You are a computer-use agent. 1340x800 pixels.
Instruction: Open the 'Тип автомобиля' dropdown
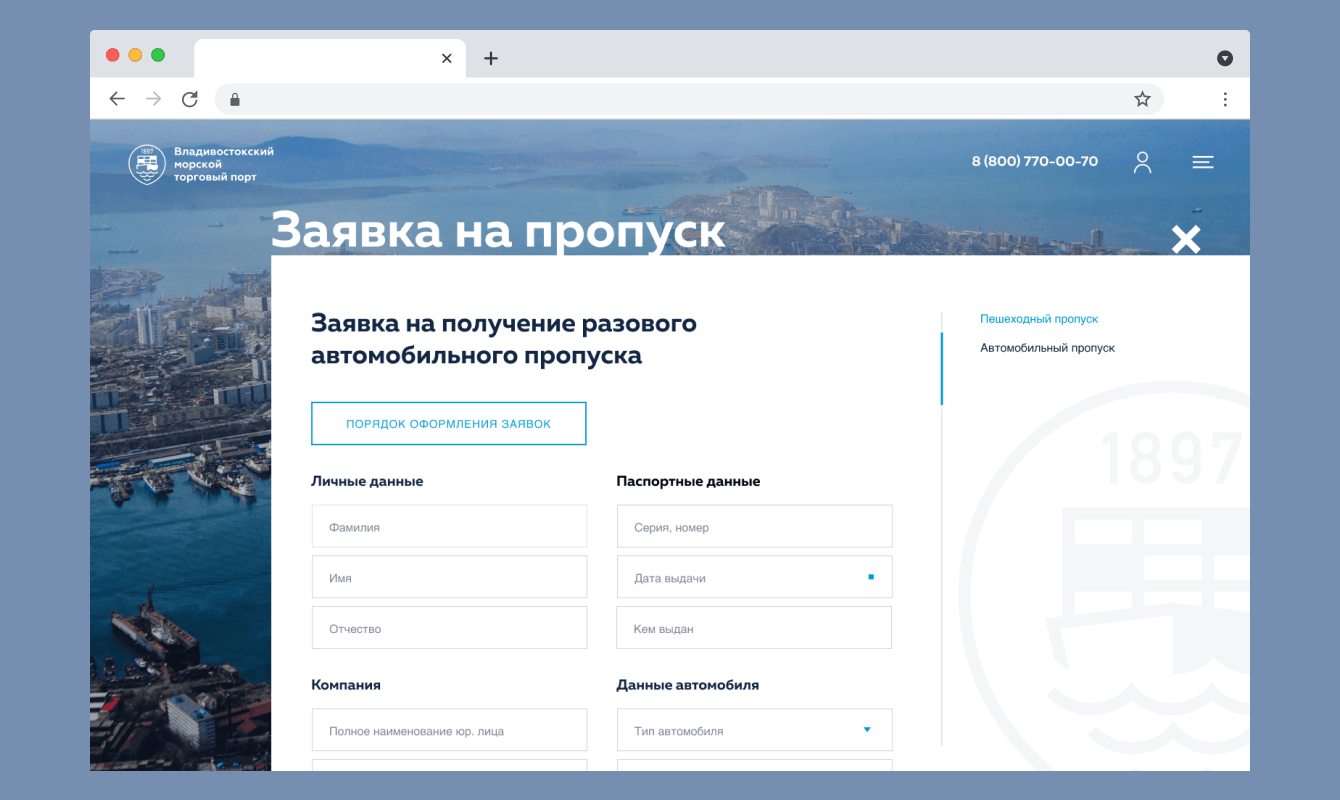tap(755, 731)
